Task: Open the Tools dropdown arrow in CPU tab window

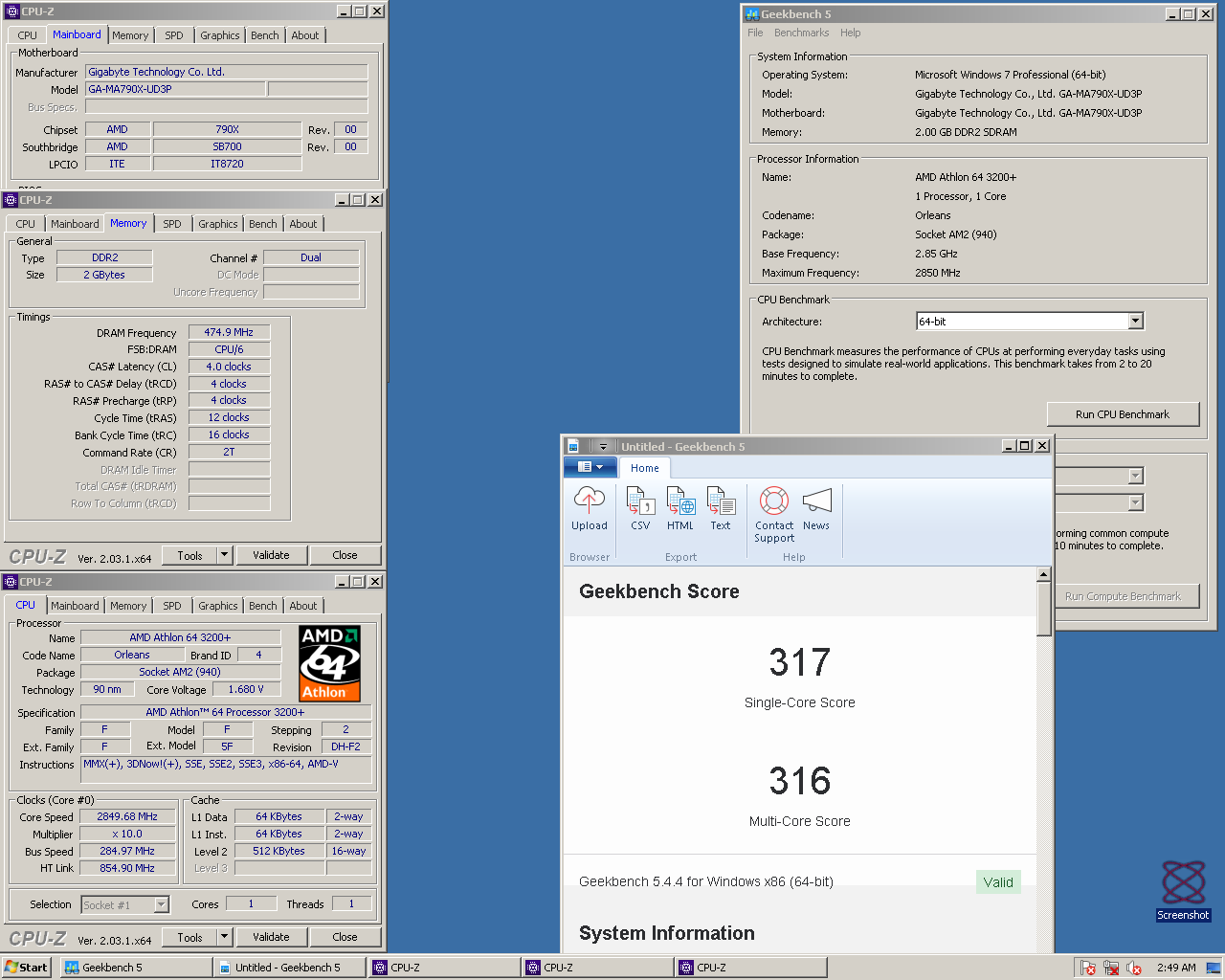Action: pos(224,937)
